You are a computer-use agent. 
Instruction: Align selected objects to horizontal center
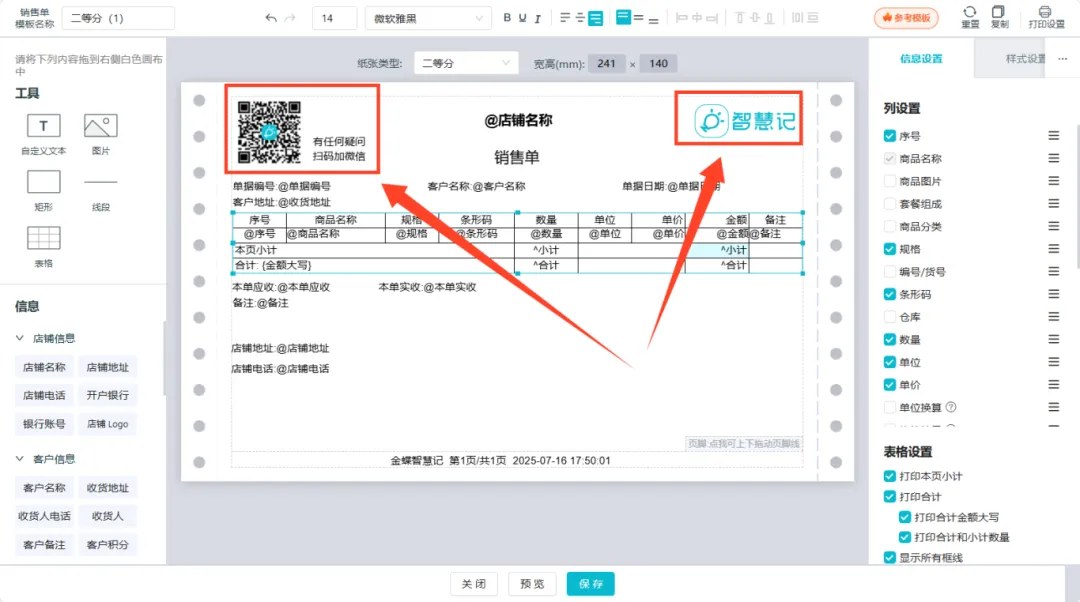tap(696, 18)
